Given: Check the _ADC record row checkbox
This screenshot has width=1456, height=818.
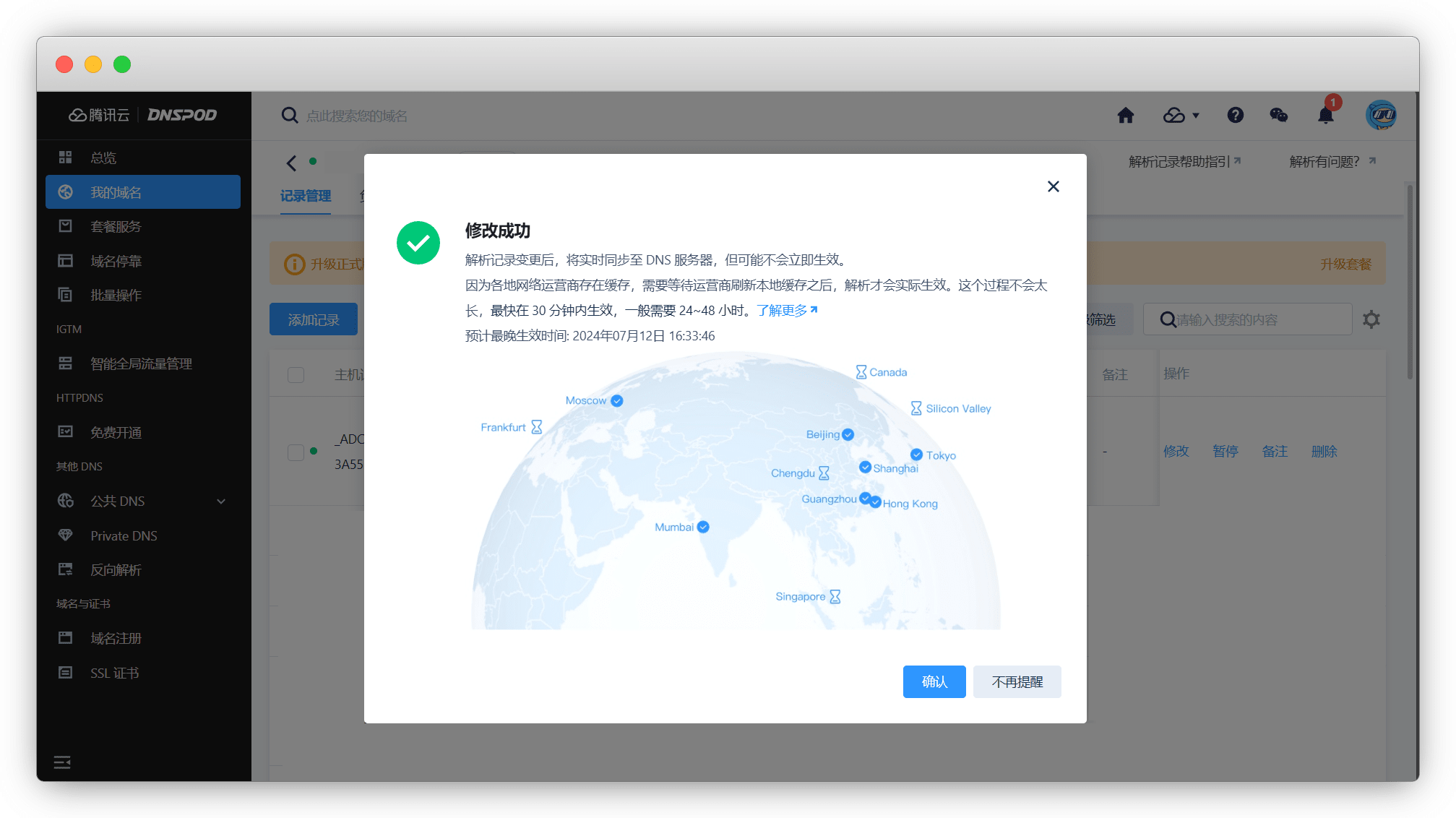Looking at the screenshot, I should point(296,452).
